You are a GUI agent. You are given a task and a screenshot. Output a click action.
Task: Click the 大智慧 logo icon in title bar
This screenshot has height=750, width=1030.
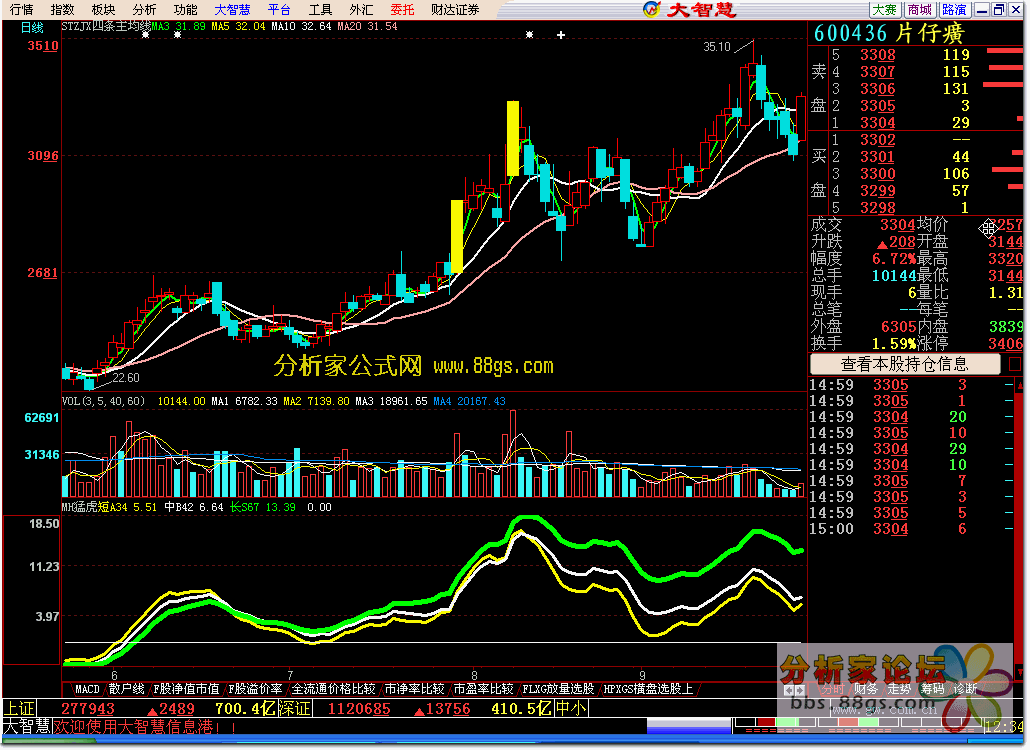pyautogui.click(x=651, y=9)
